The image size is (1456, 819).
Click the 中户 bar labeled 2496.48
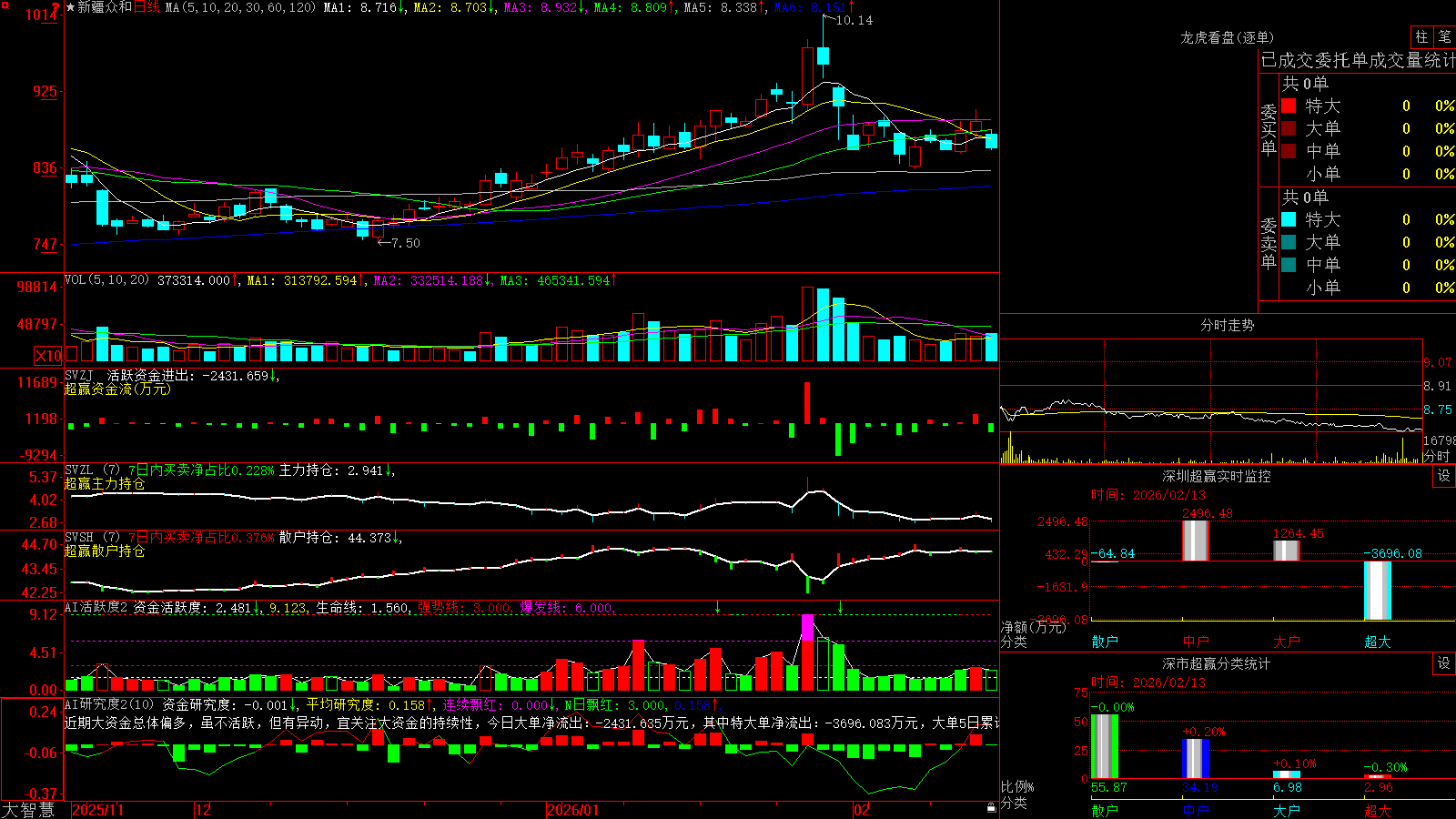click(1195, 541)
